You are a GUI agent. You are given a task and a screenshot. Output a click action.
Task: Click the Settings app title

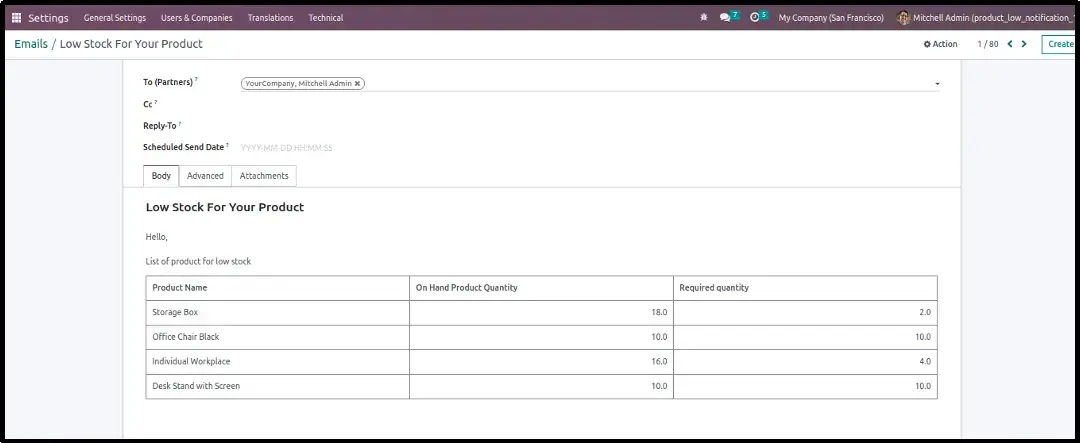48,18
